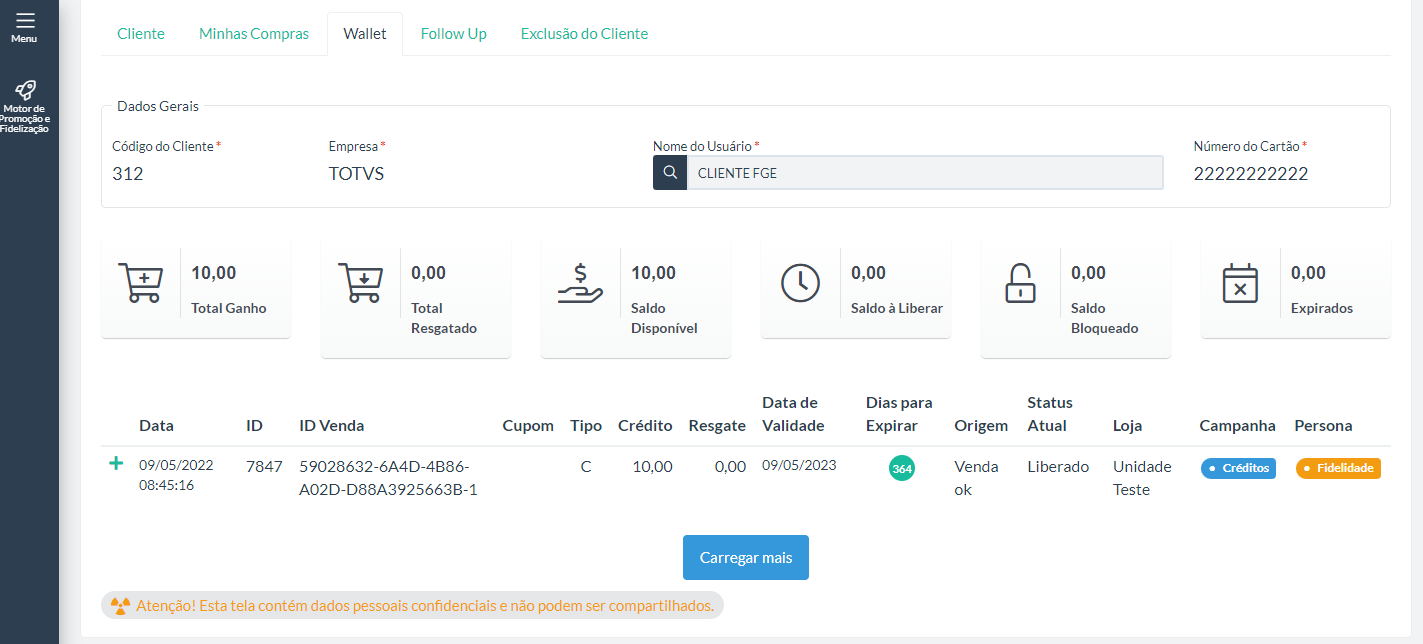This screenshot has width=1423, height=644.
Task: Click the Tipo value C in row 7847
Action: click(x=586, y=466)
